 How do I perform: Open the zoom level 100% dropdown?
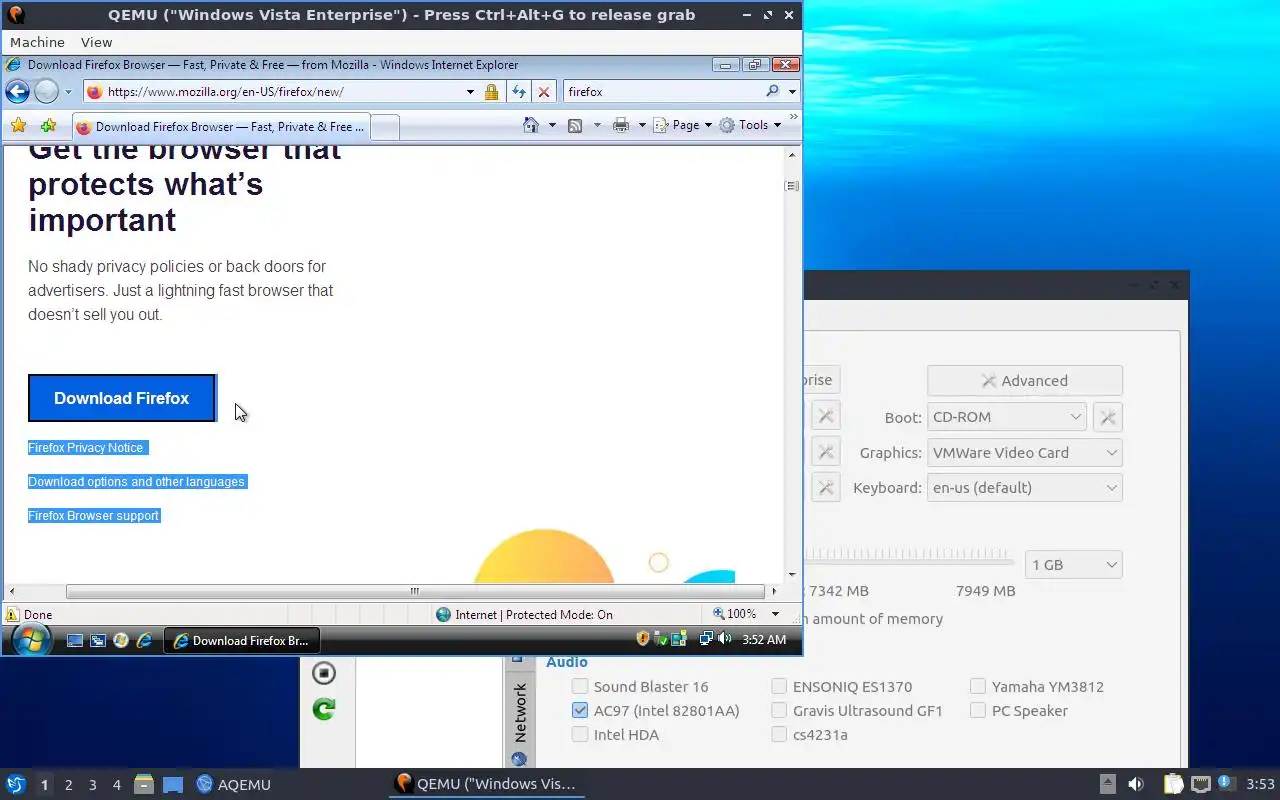(775, 614)
